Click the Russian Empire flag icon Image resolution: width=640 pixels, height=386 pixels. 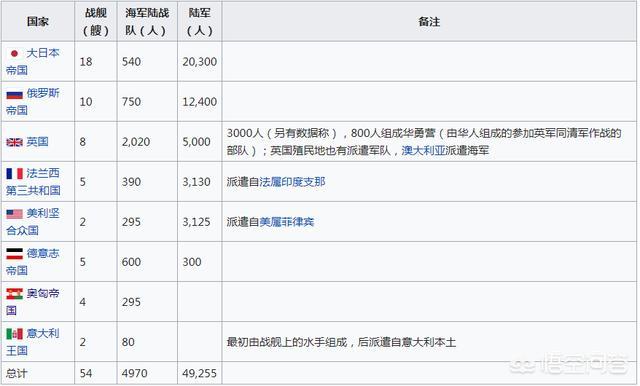click(x=14, y=95)
